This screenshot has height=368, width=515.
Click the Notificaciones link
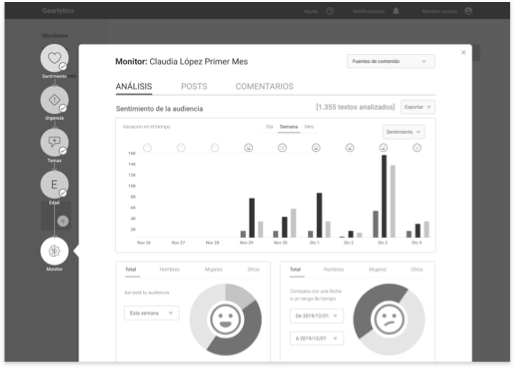pos(369,11)
